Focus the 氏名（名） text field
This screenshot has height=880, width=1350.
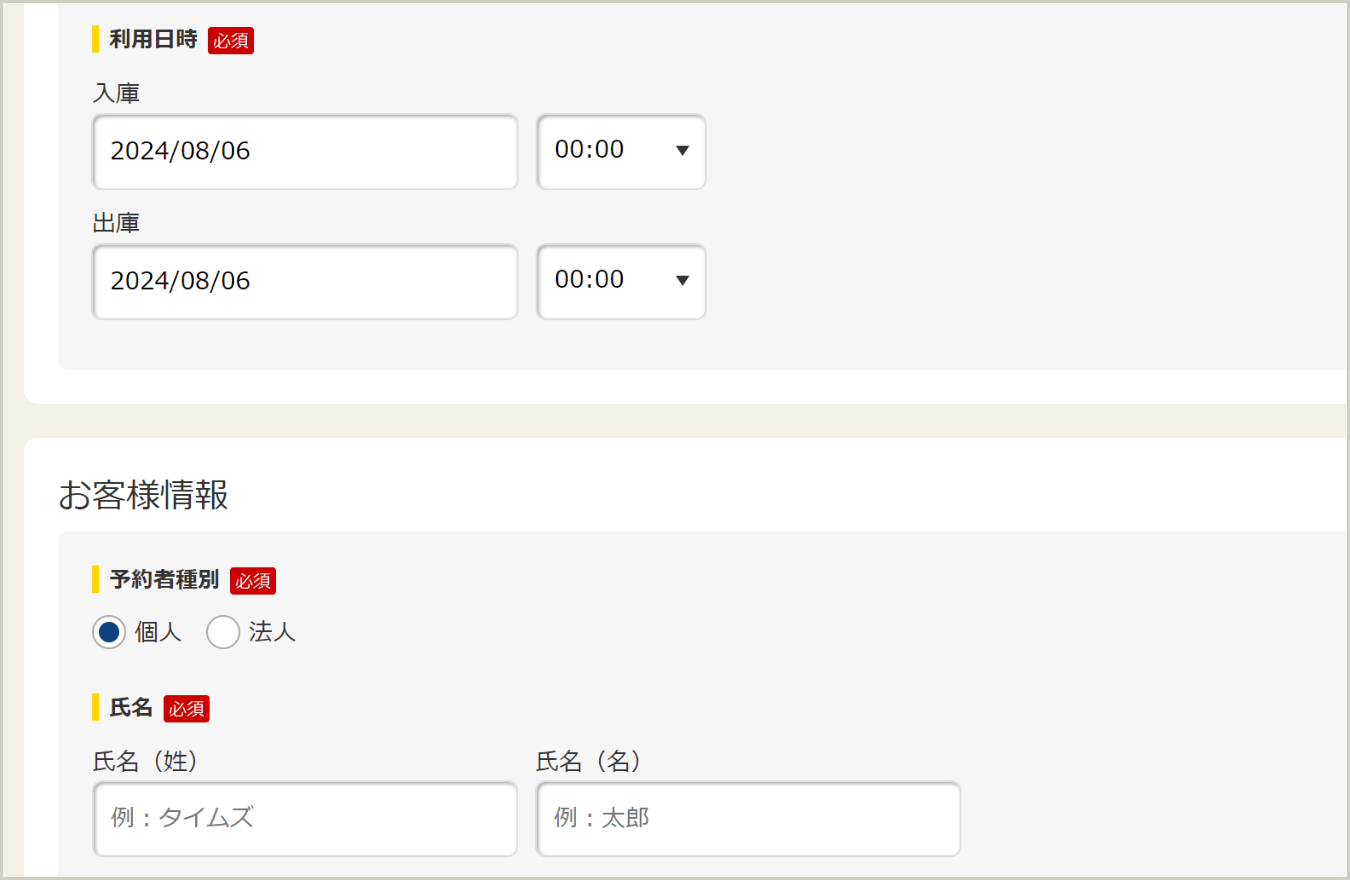pos(748,819)
